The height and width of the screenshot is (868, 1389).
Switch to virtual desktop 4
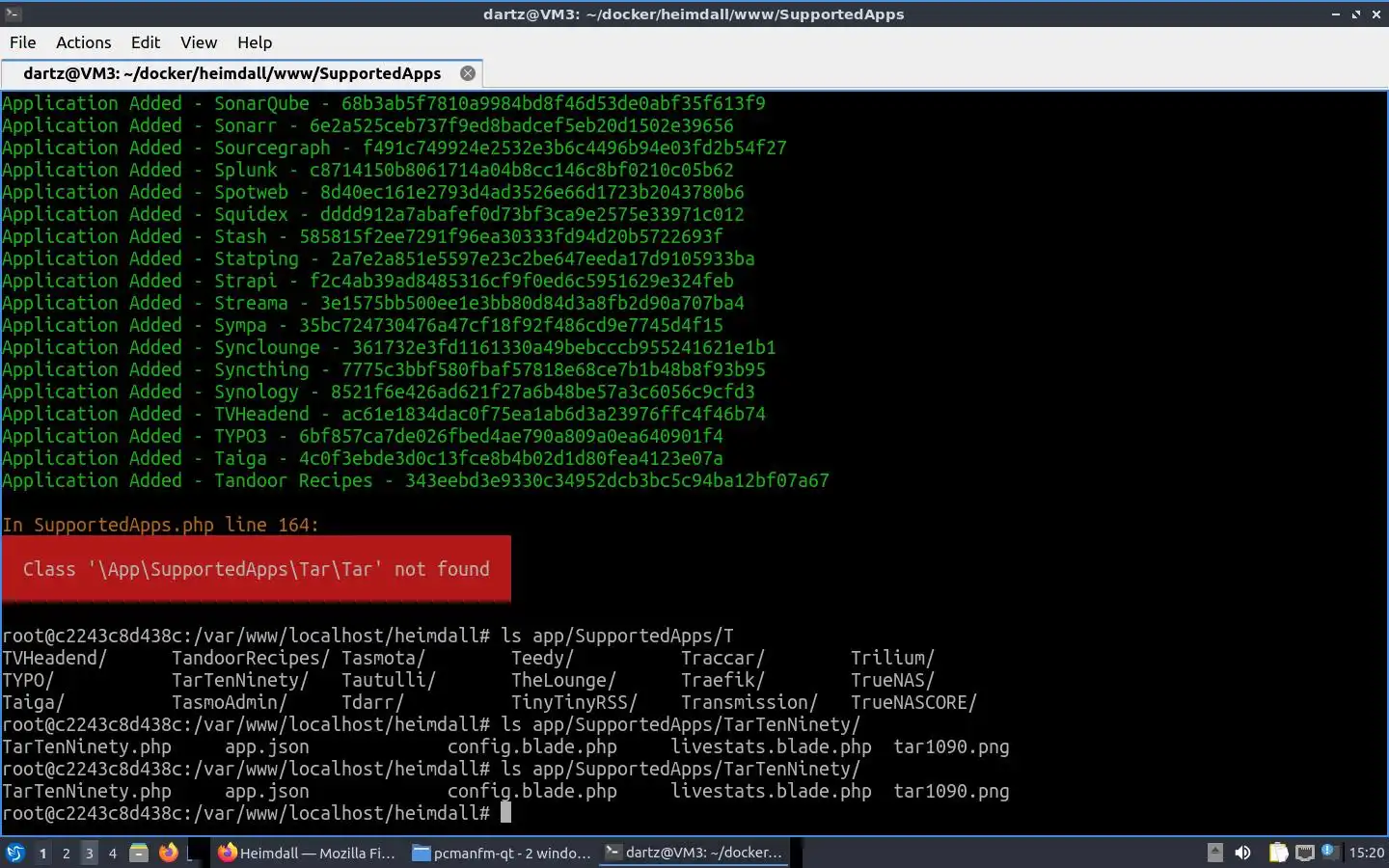coord(112,853)
